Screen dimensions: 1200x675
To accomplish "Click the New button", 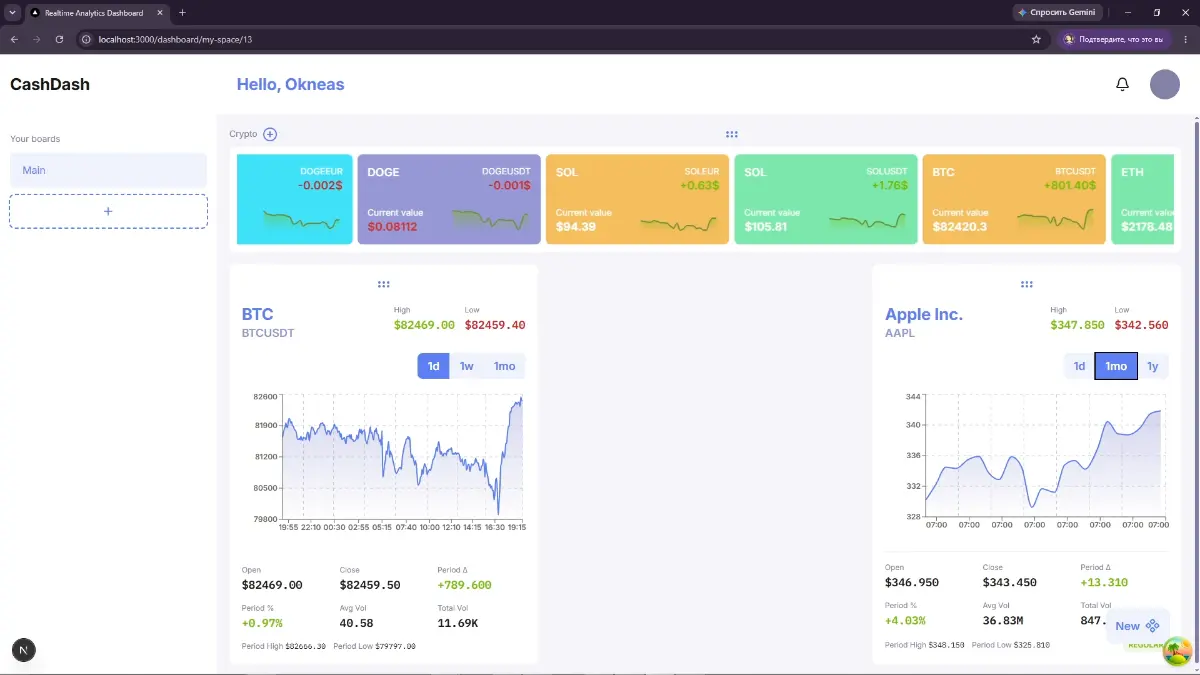I will point(1137,626).
